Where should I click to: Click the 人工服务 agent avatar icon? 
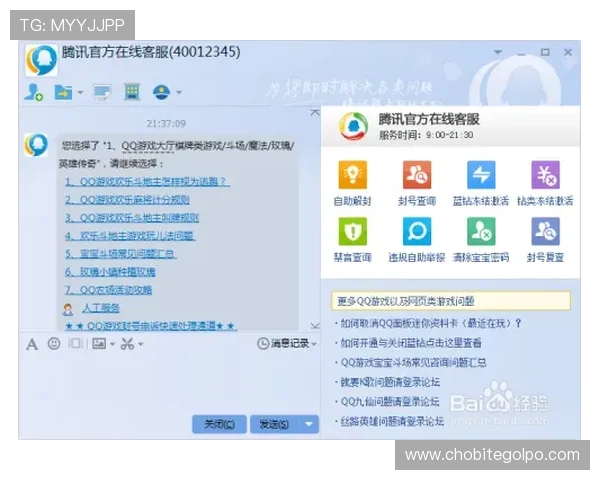point(68,309)
